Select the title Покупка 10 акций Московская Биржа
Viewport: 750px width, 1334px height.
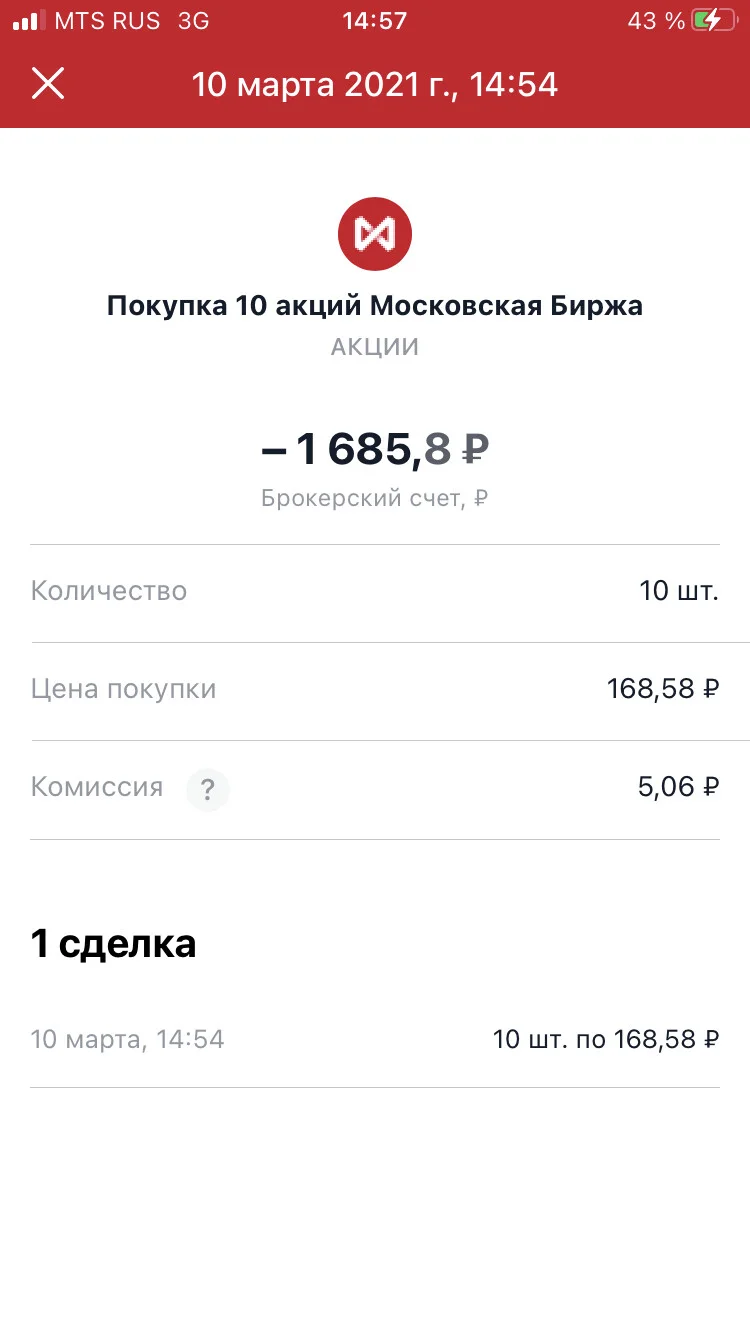coord(375,305)
